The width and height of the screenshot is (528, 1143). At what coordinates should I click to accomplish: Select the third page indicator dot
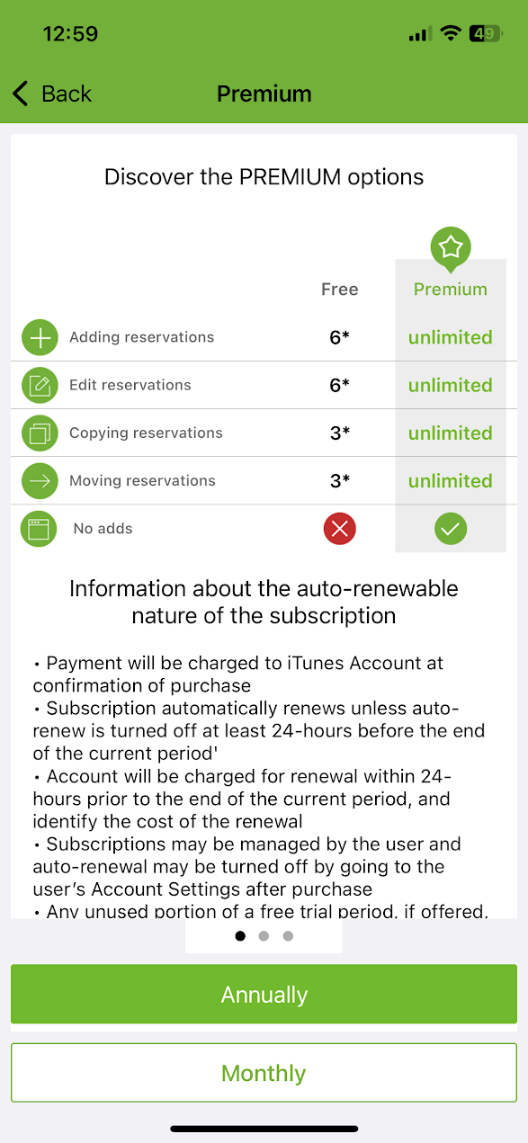click(x=287, y=936)
